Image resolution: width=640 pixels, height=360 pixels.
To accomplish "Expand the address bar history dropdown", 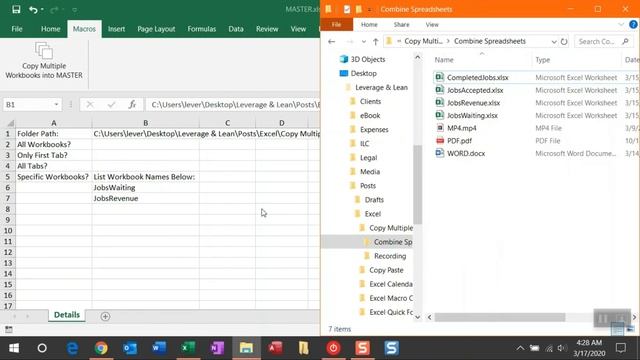I will 554,41.
